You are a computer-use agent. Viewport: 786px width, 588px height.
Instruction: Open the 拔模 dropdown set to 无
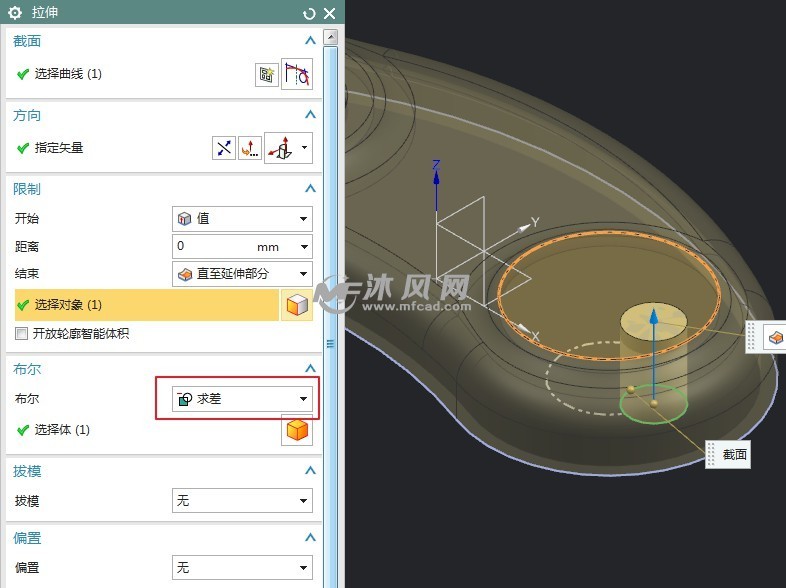pos(242,500)
